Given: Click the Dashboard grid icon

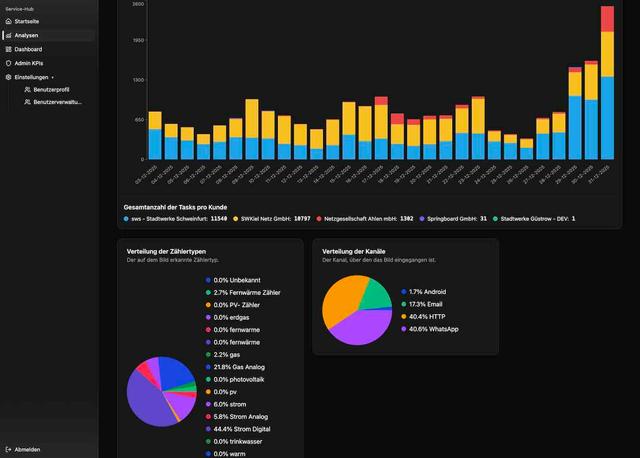Looking at the screenshot, I should (x=9, y=49).
